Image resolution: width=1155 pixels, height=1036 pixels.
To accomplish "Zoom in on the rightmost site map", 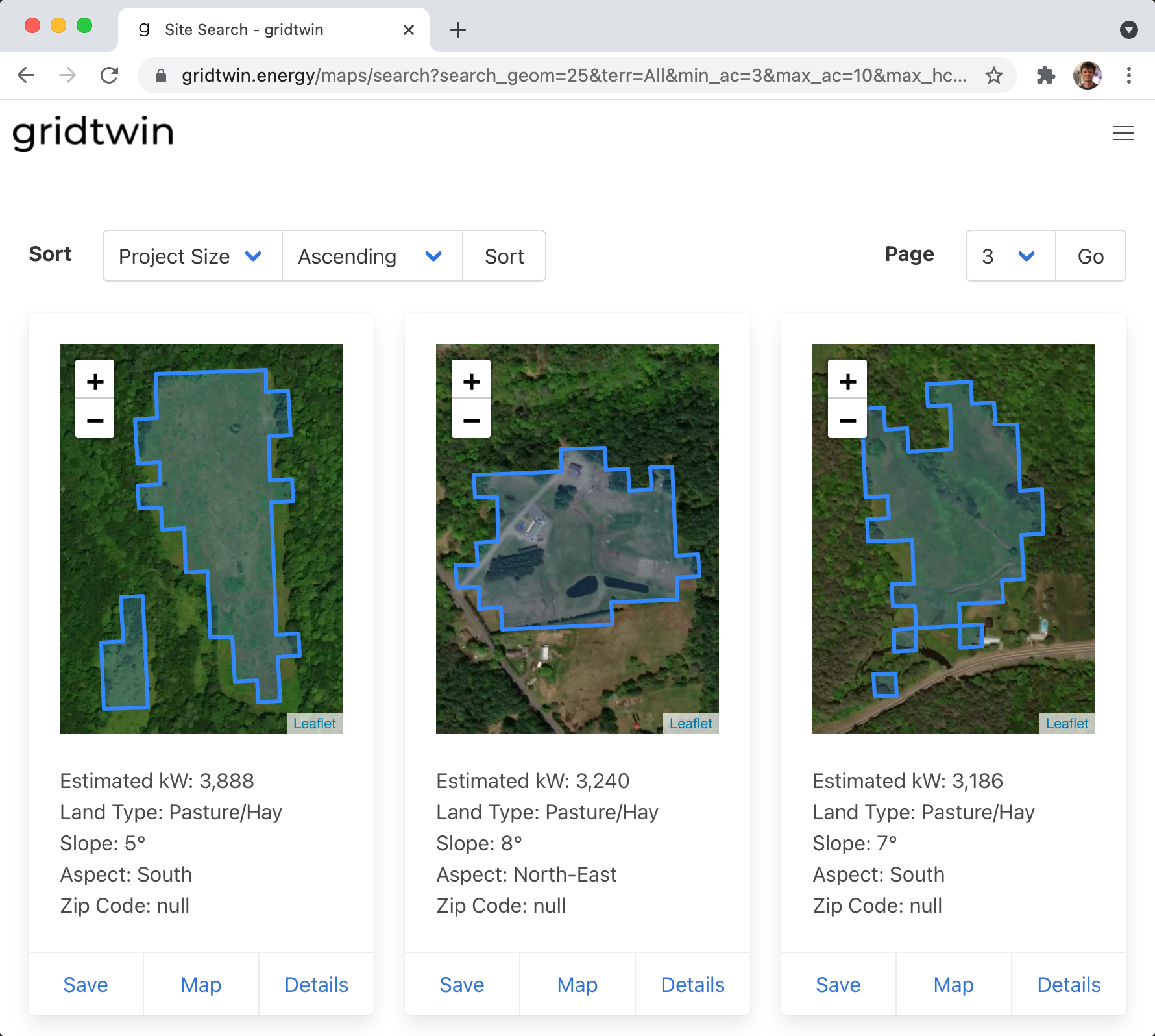I will (847, 380).
